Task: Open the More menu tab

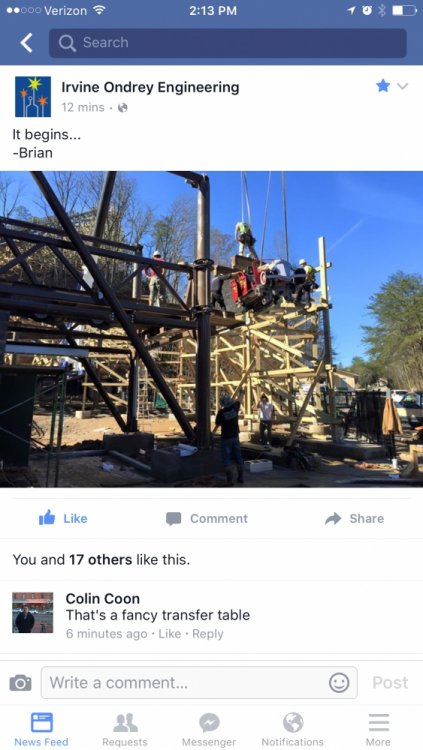Action: point(378,729)
